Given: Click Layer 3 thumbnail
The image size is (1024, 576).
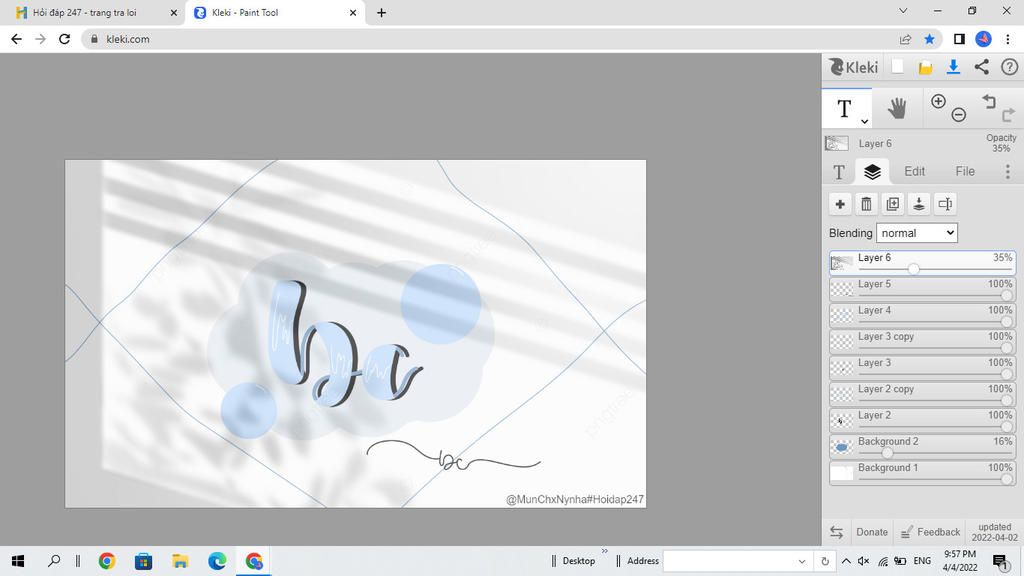Looking at the screenshot, I should [x=842, y=368].
